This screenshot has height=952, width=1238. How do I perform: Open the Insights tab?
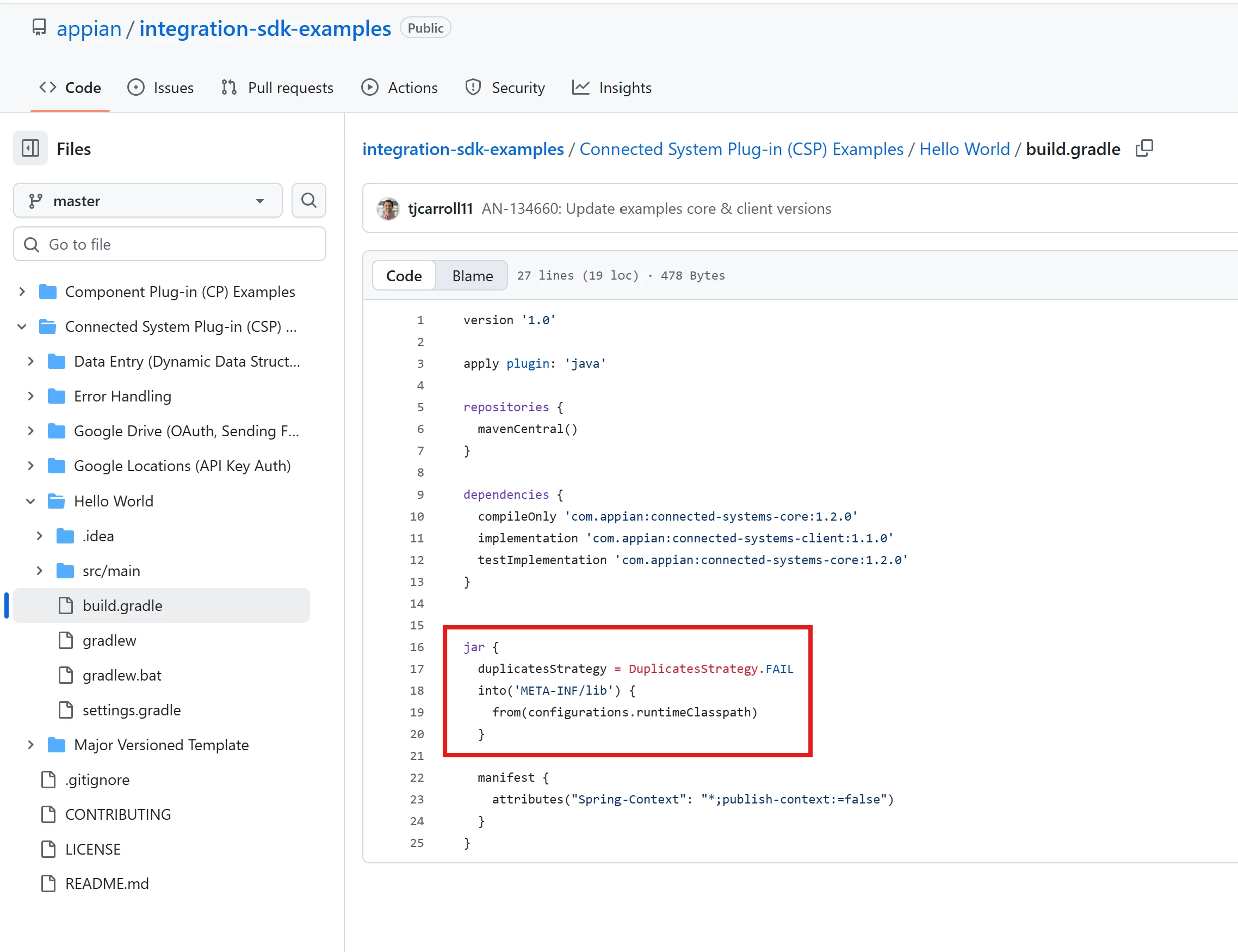[x=612, y=88]
